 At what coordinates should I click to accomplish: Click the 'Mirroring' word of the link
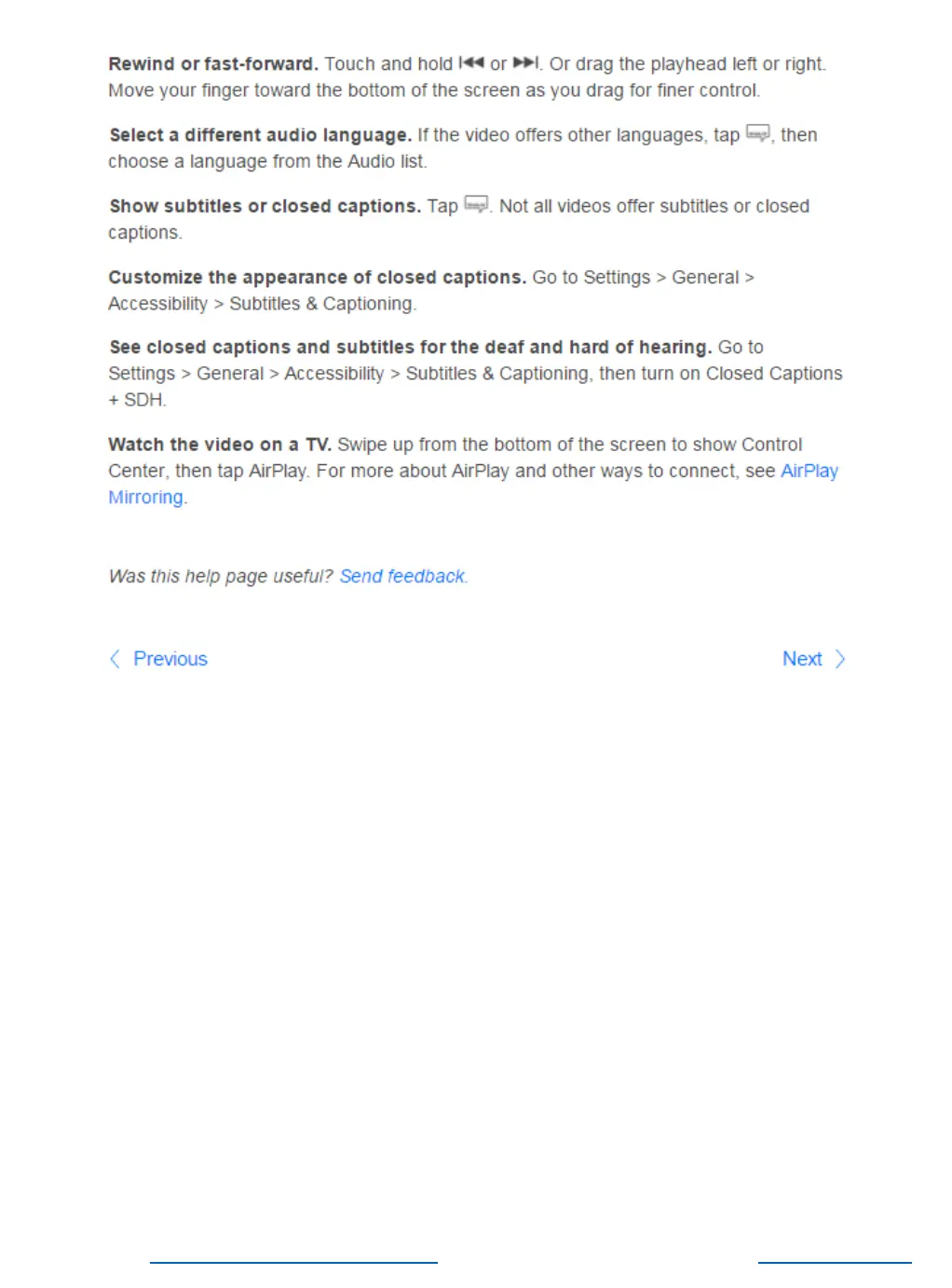pyautogui.click(x=145, y=497)
